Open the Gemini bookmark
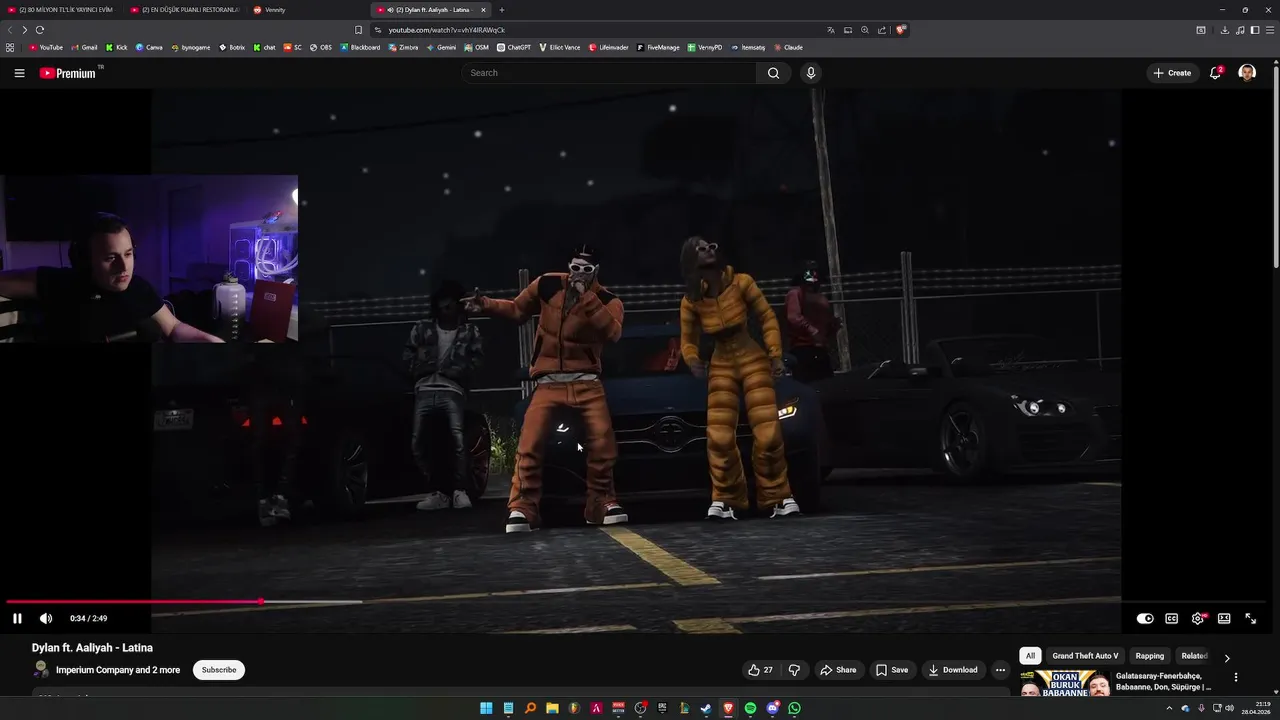This screenshot has height=720, width=1280. tap(441, 47)
